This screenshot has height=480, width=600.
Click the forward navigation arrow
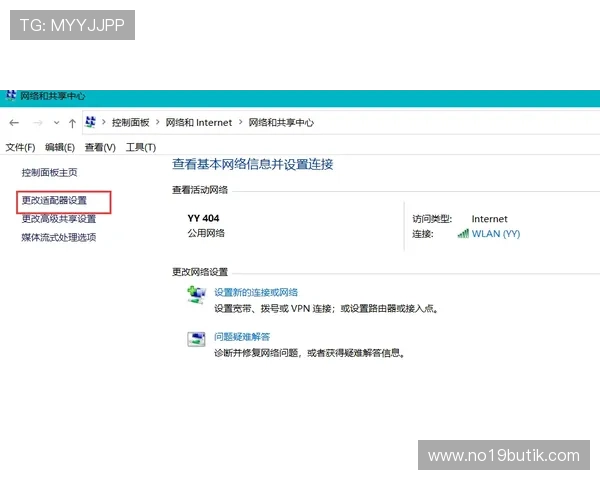click(x=38, y=122)
